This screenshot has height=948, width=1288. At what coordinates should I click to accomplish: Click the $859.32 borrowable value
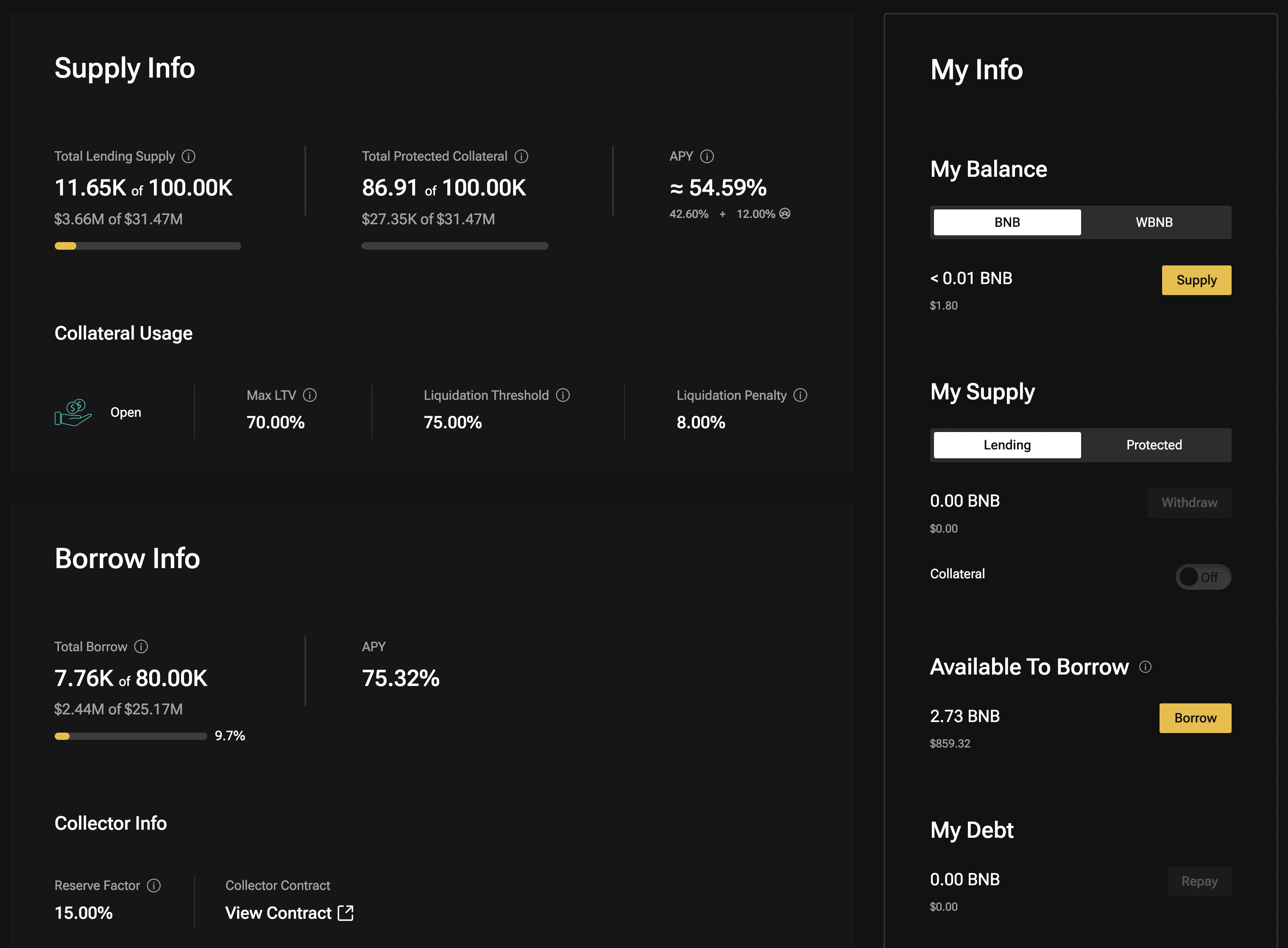point(950,743)
